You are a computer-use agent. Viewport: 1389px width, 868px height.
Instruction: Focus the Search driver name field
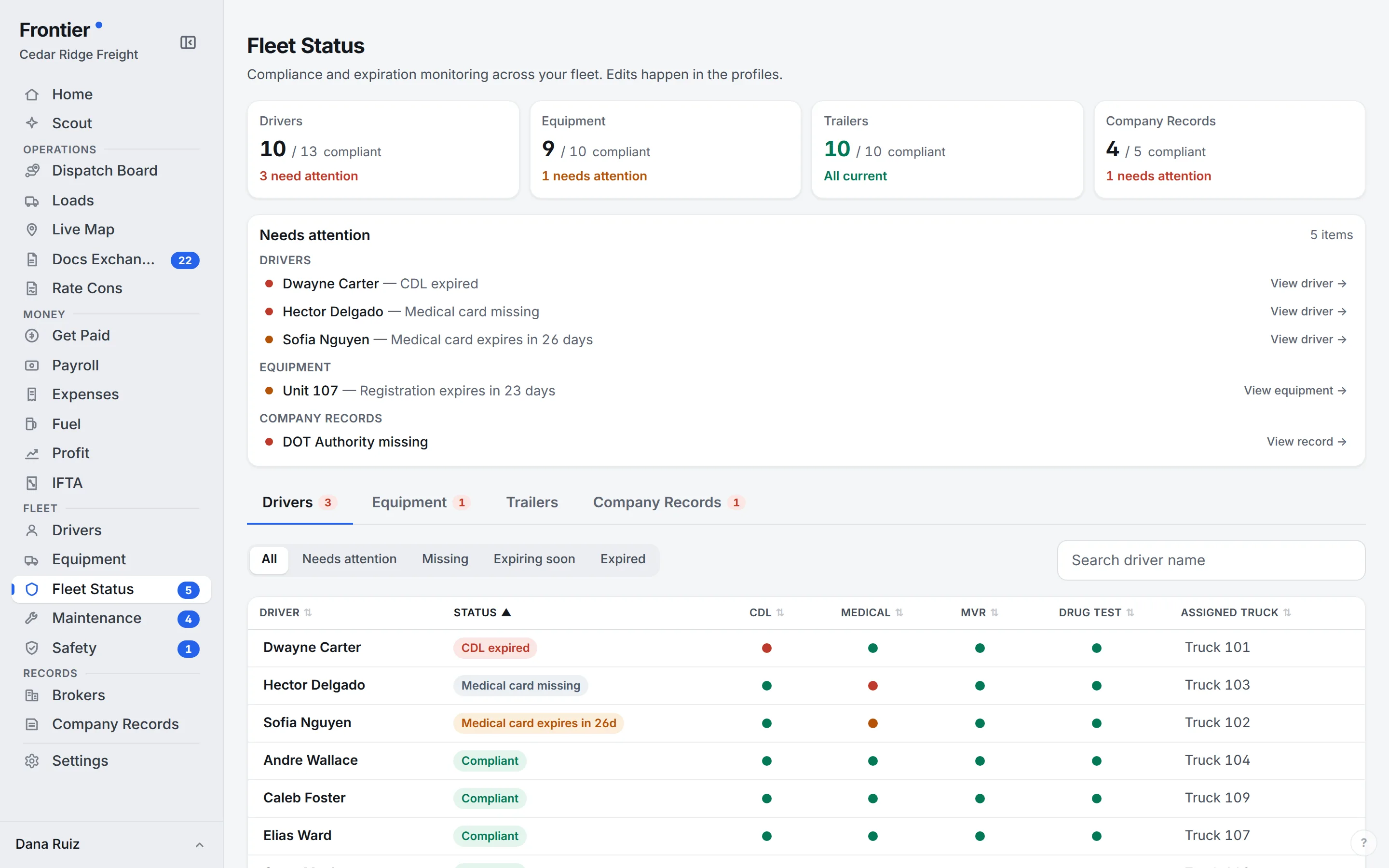[1211, 560]
